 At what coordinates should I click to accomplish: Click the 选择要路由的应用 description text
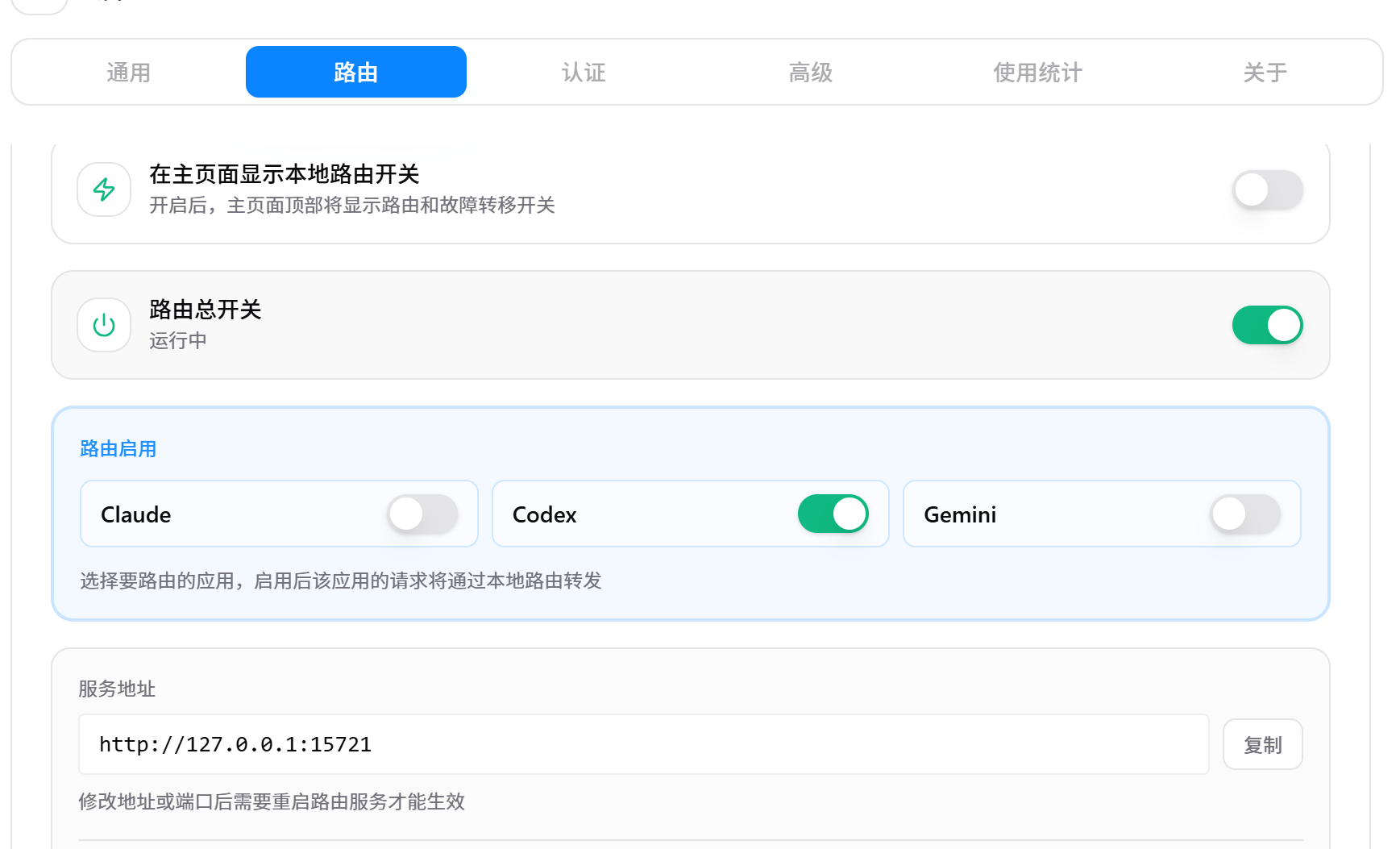341,581
